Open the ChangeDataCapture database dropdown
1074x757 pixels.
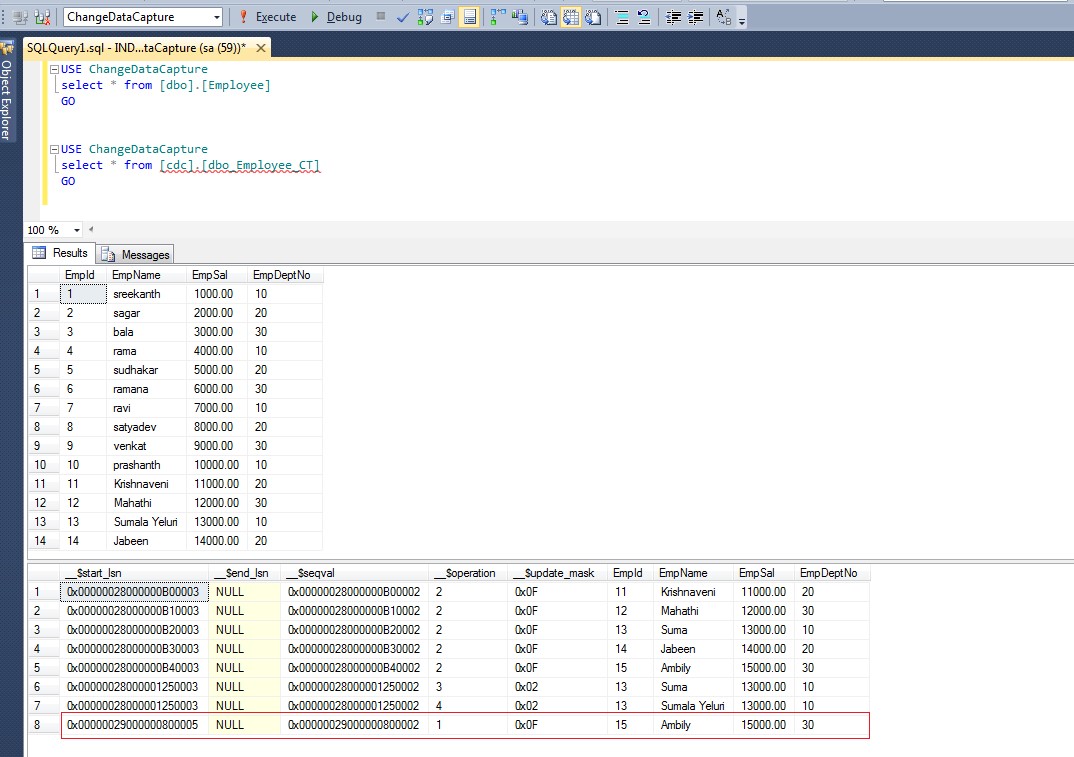[x=217, y=17]
